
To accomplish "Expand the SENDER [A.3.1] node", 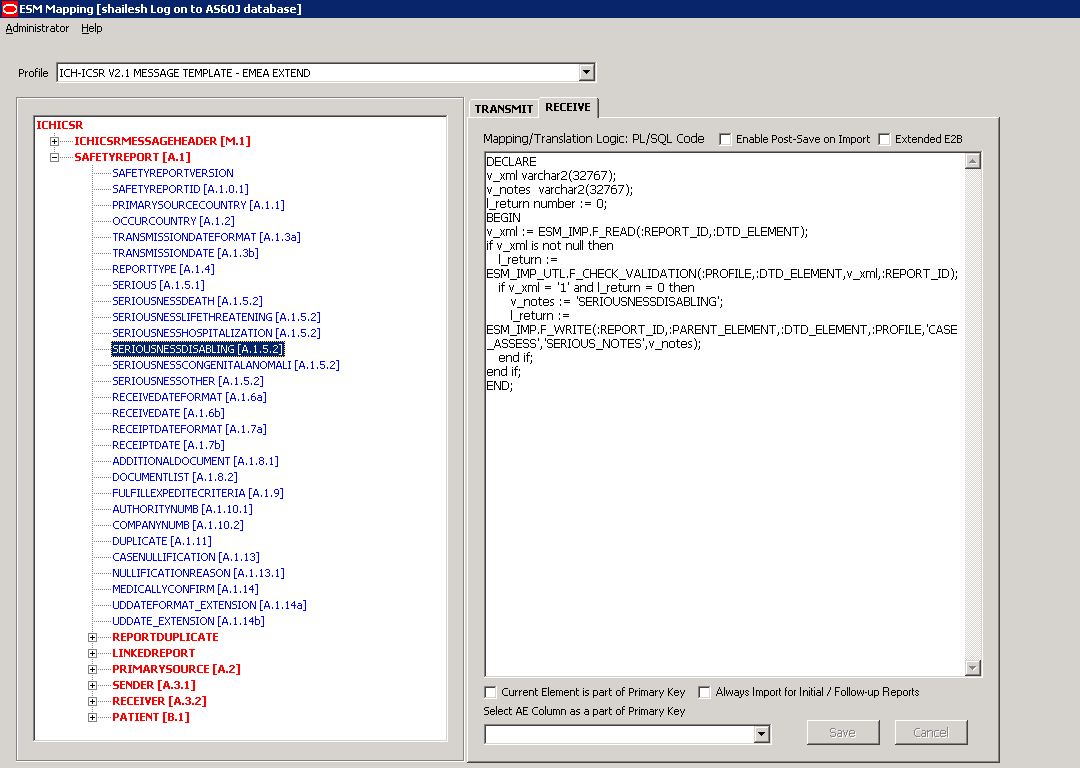I will (92, 685).
